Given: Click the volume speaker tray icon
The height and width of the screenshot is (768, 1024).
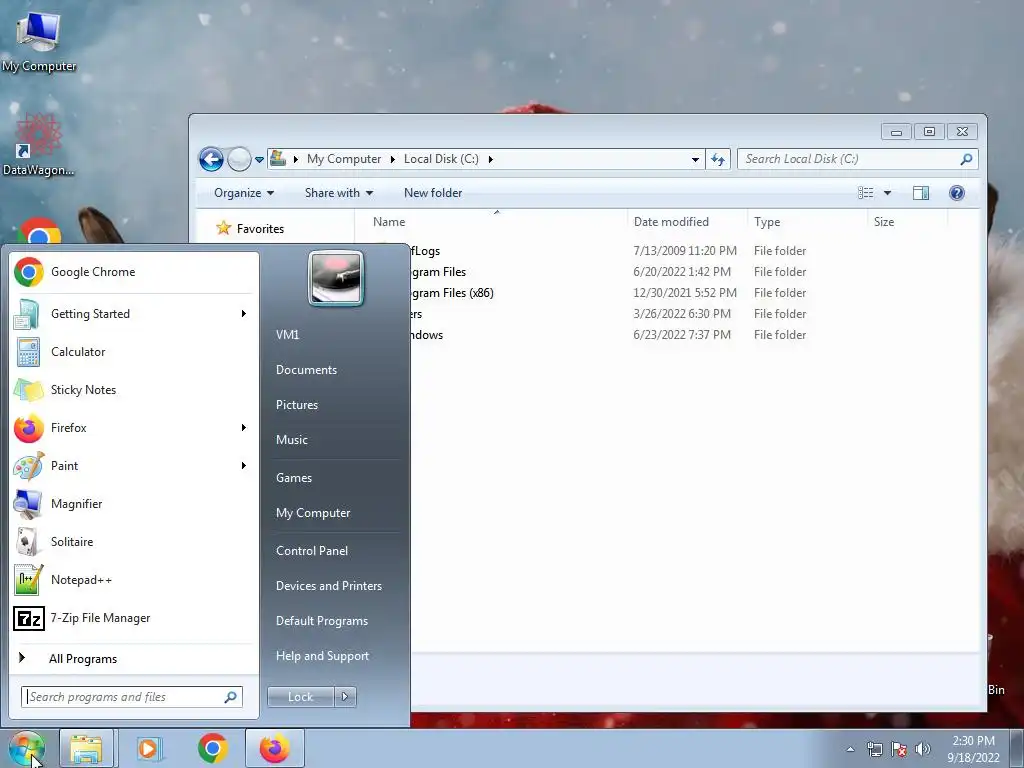Looking at the screenshot, I should coord(923,749).
